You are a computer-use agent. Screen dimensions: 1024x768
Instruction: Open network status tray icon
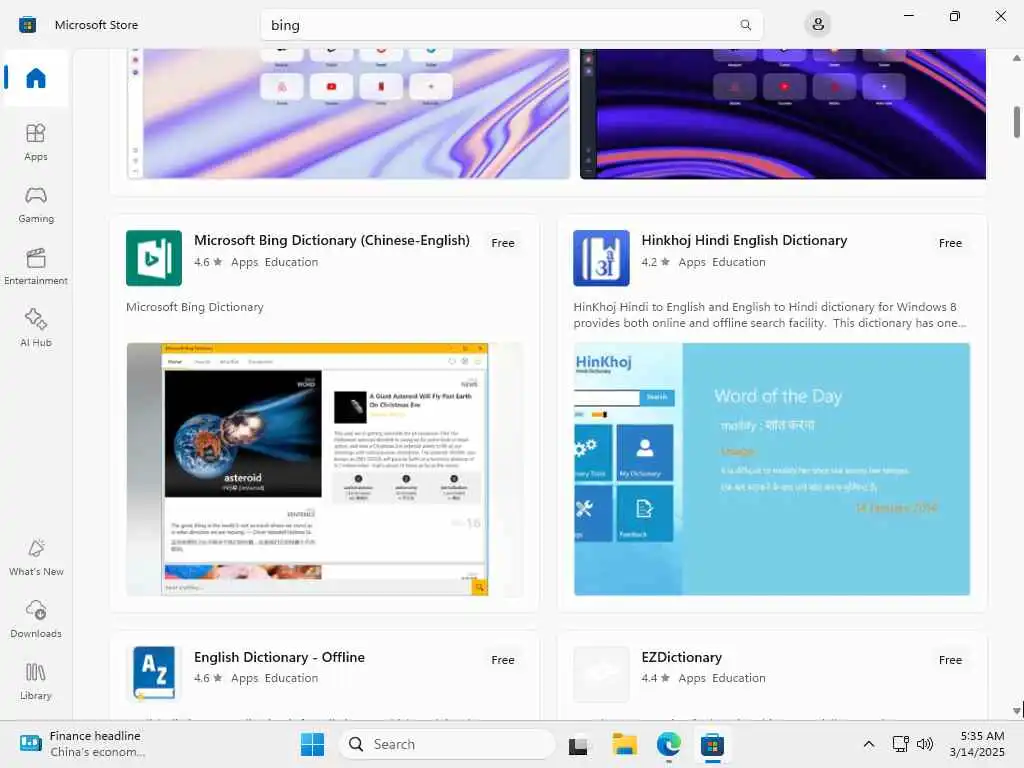pyautogui.click(x=901, y=744)
